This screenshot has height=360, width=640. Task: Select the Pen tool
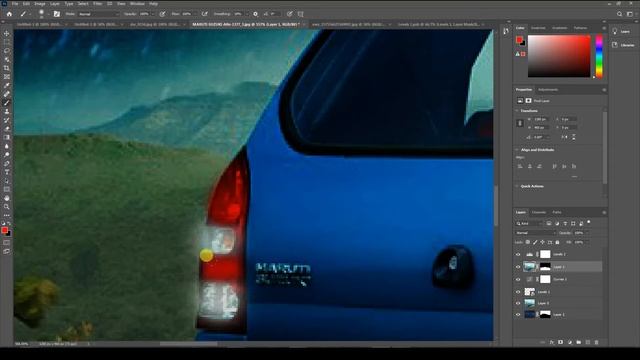tap(7, 163)
